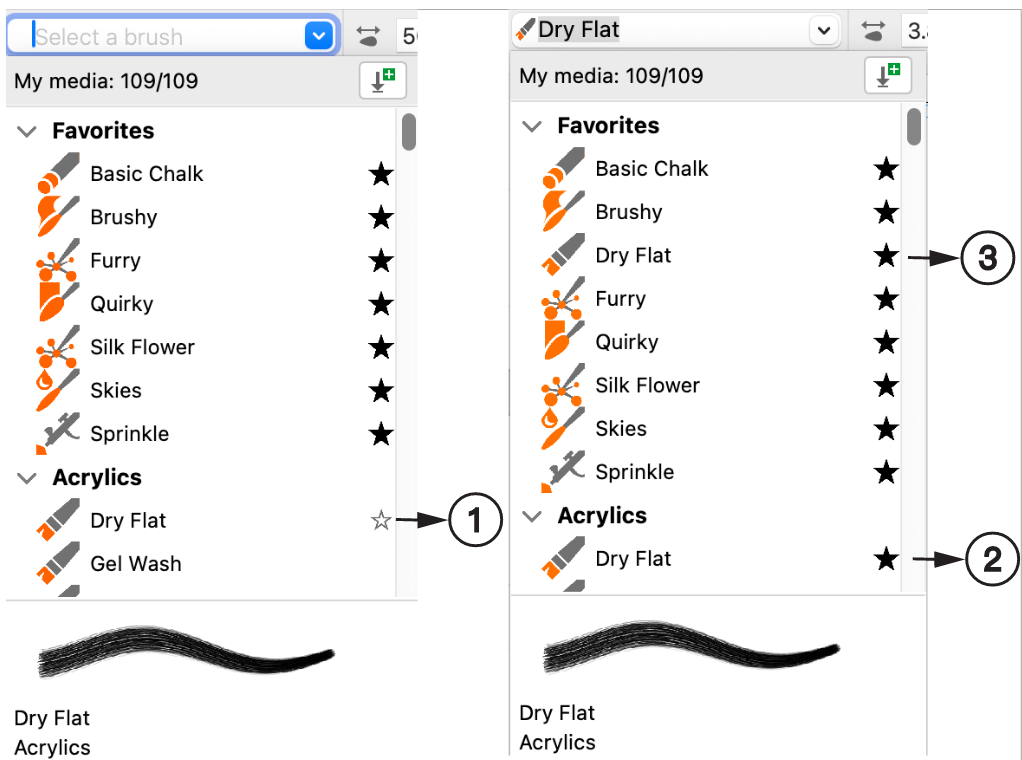This screenshot has width=1022, height=760.
Task: Select Basic Chalk brush icon in left panel
Action: [x=59, y=173]
